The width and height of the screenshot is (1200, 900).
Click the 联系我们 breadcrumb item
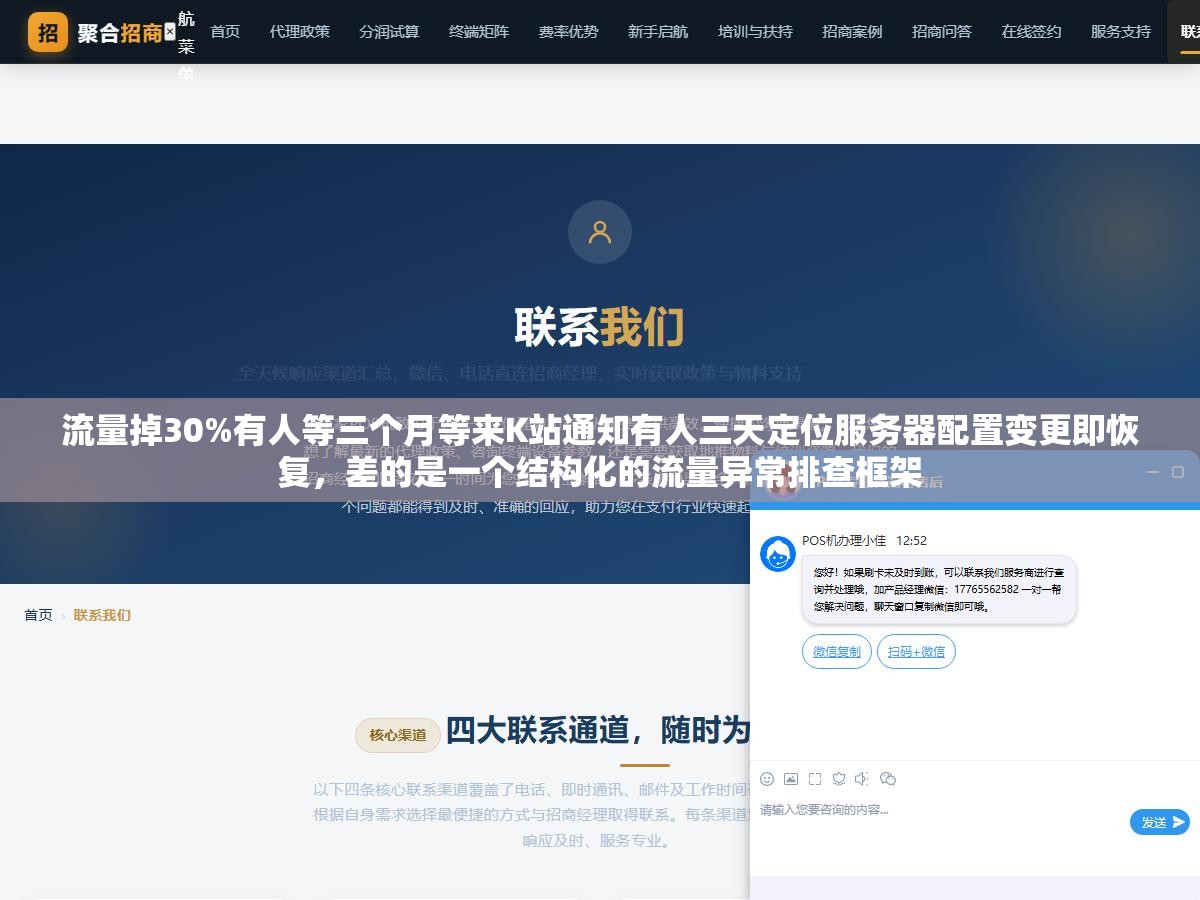[102, 615]
